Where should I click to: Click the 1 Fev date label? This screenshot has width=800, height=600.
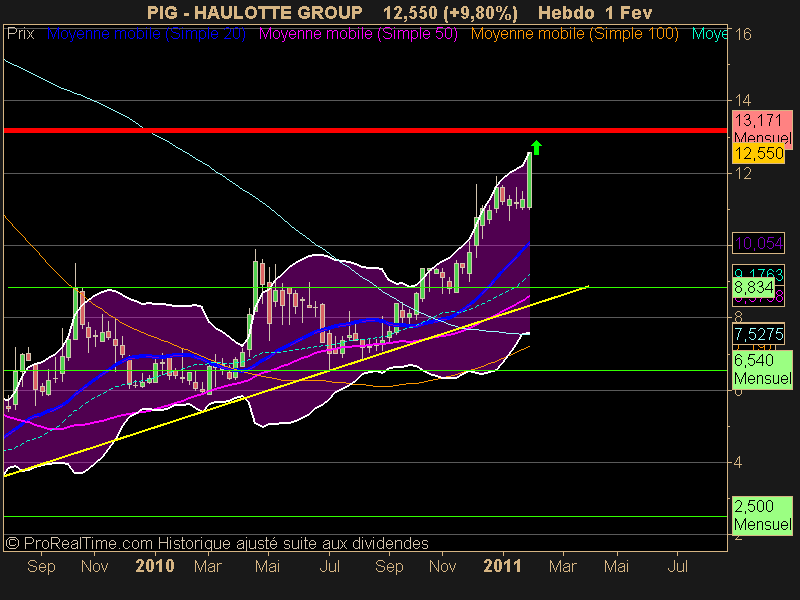point(629,12)
